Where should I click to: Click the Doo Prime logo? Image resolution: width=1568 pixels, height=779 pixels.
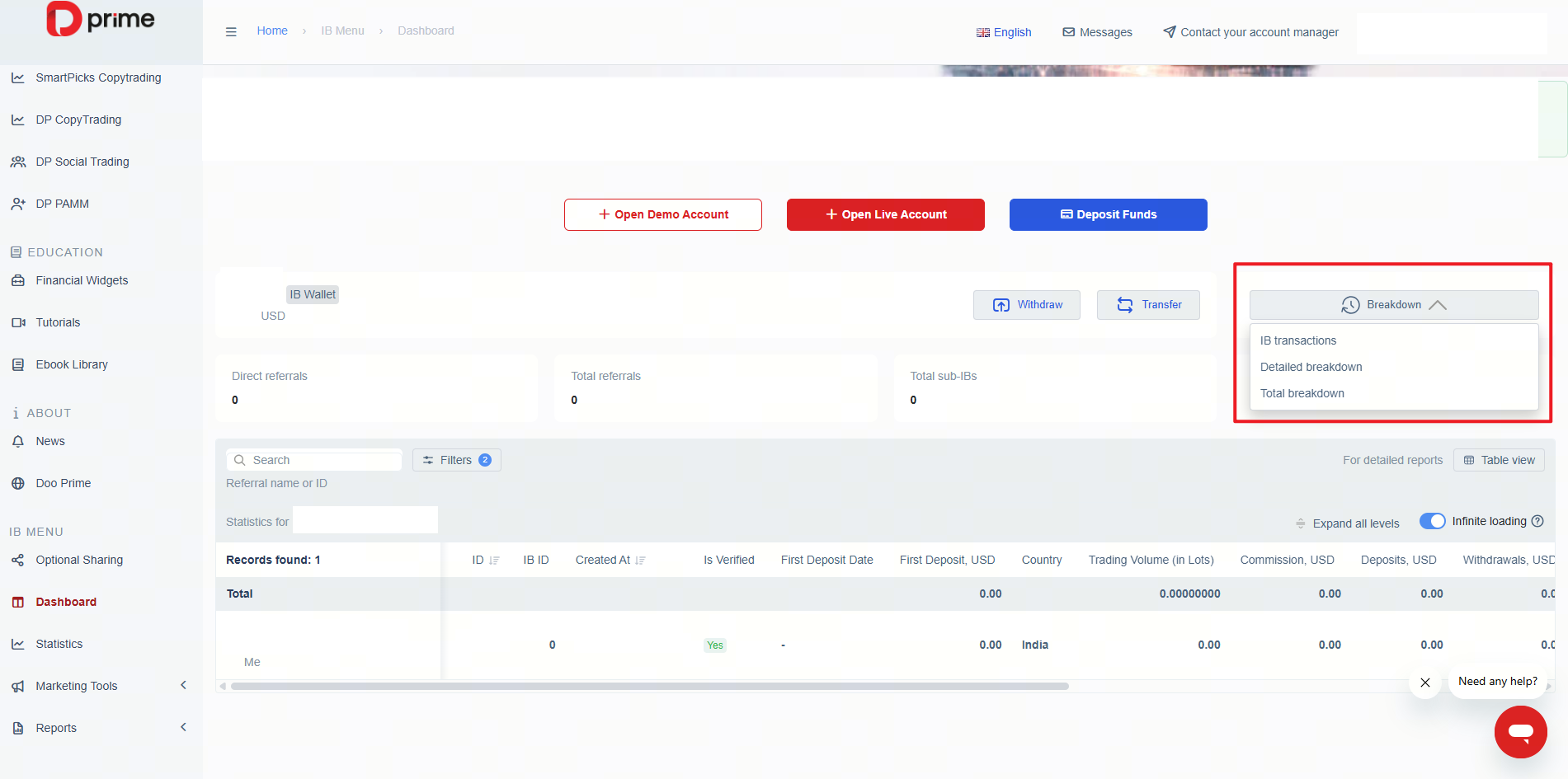[101, 18]
